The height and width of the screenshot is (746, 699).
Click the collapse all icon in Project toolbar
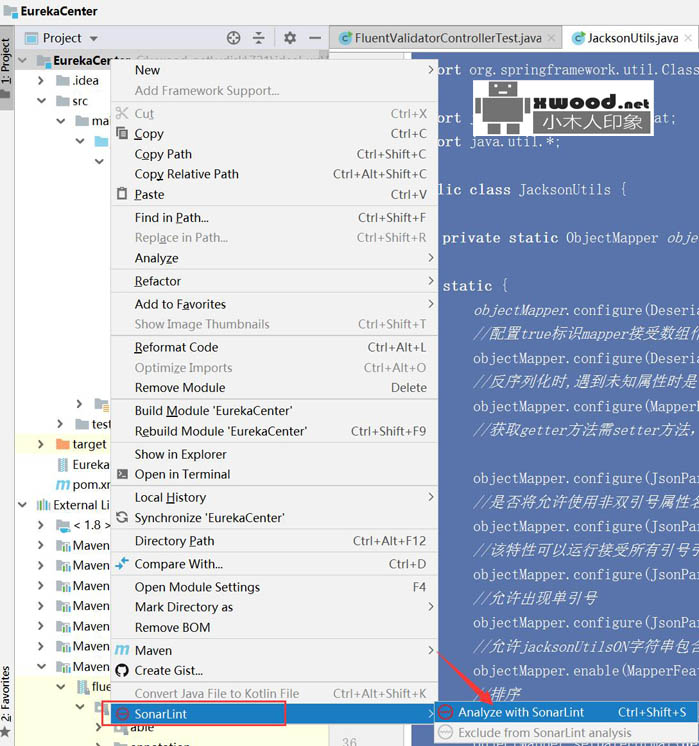pyautogui.click(x=258, y=38)
